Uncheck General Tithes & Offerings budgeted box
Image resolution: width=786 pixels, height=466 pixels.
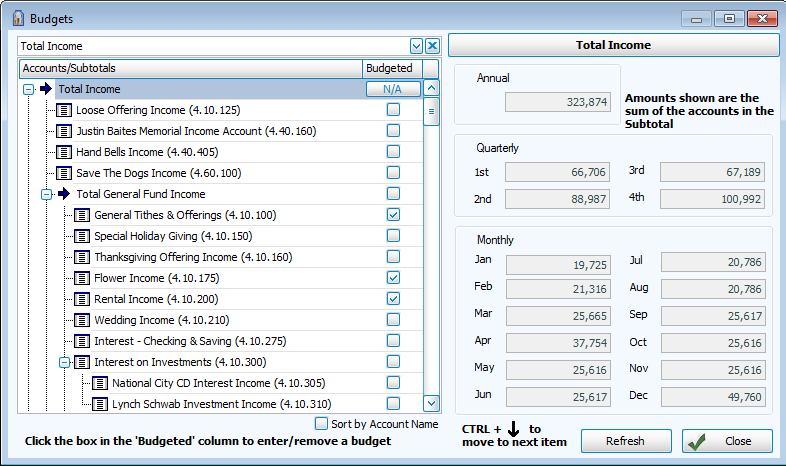(x=393, y=215)
